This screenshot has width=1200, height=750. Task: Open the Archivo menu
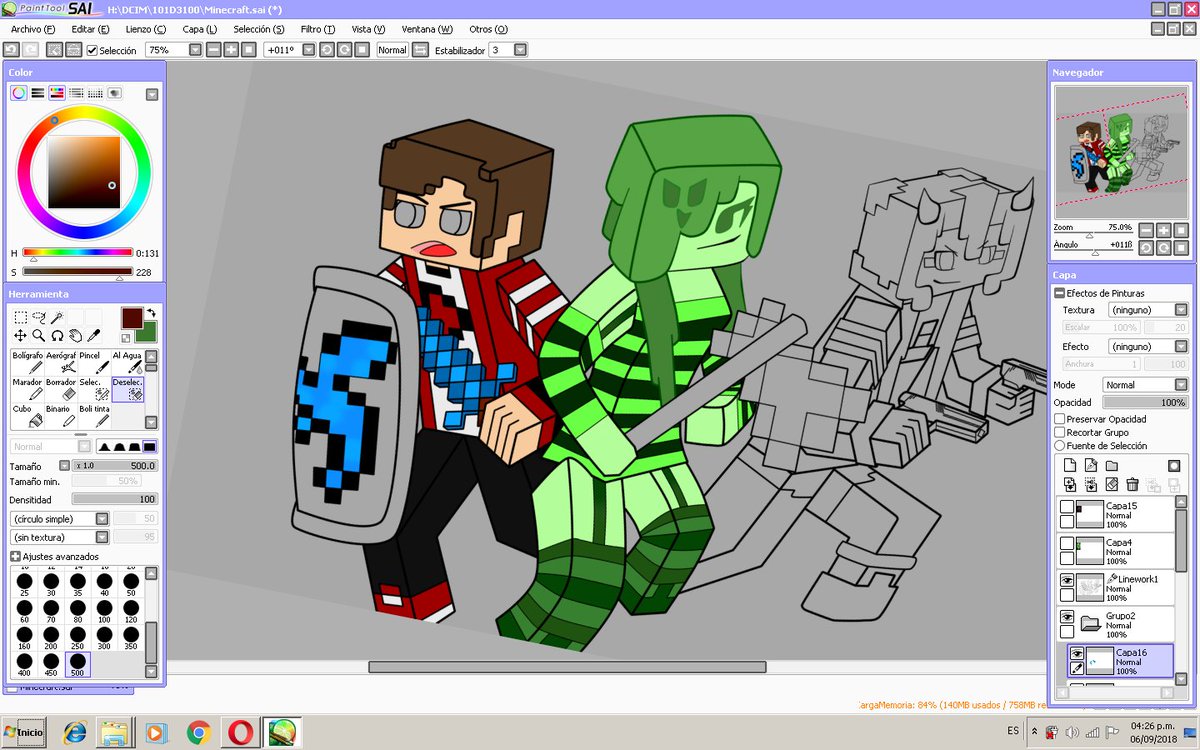32,29
